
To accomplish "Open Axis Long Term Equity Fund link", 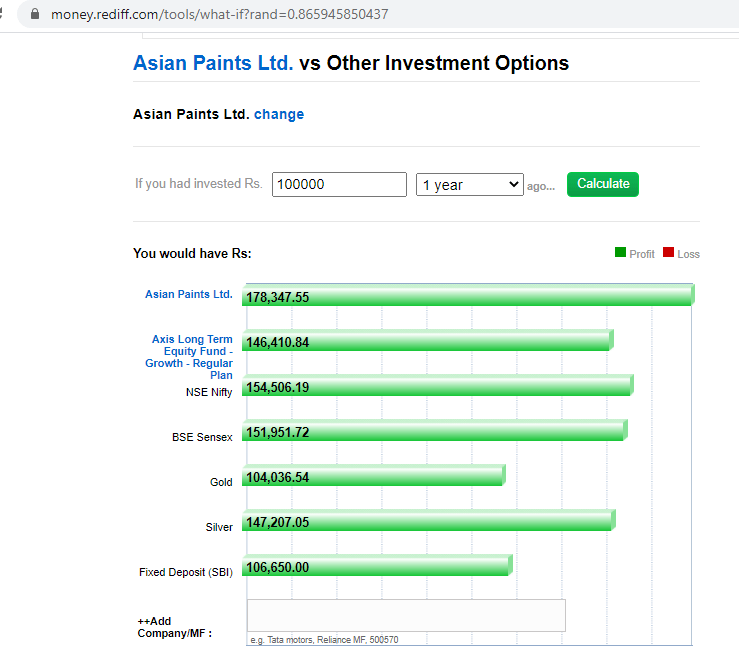I will [x=189, y=357].
